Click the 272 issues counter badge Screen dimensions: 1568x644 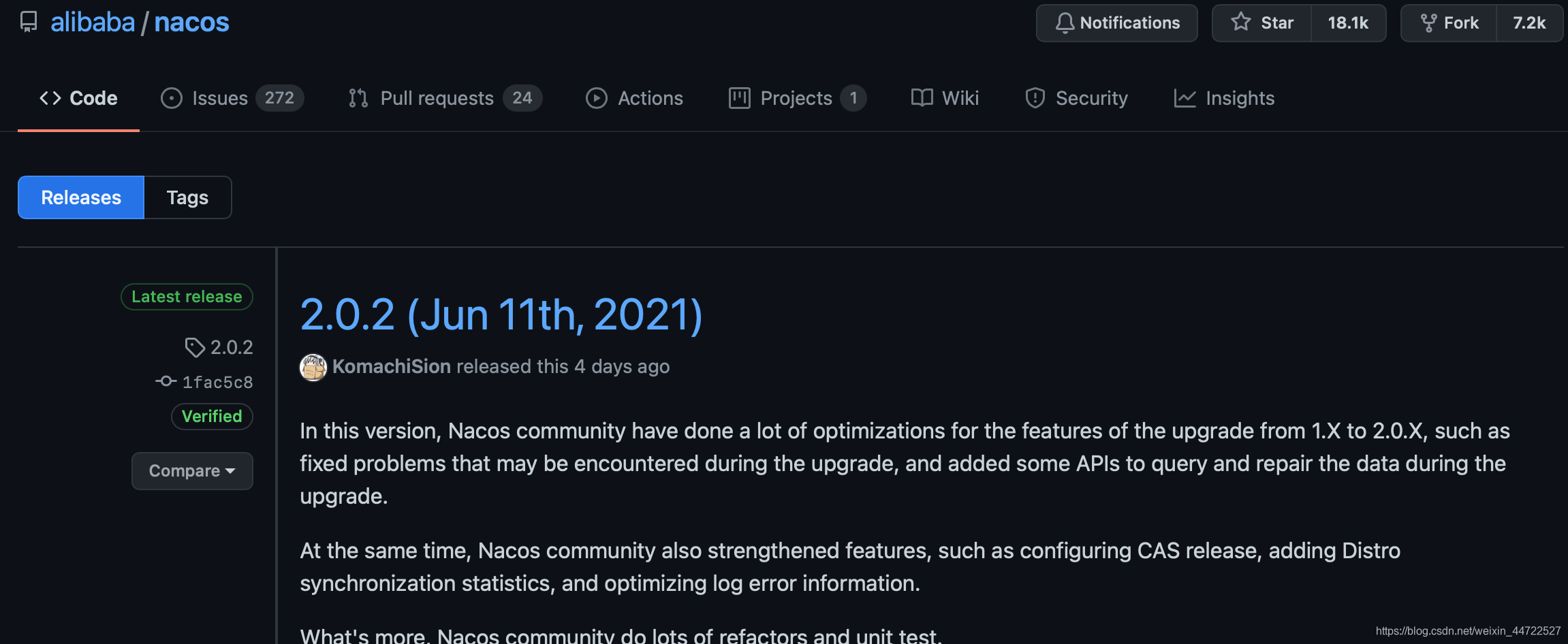[x=279, y=98]
